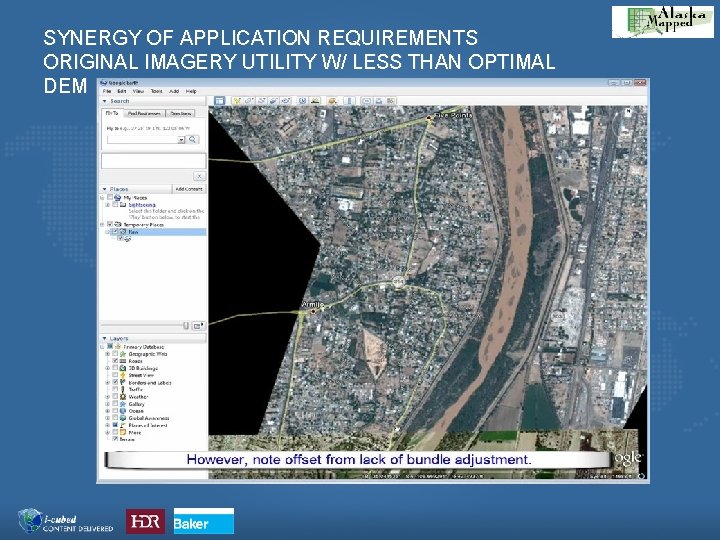Screen dimensions: 720x540
Task: Open the Fly To history dropdown arrow
Action: tap(181, 140)
